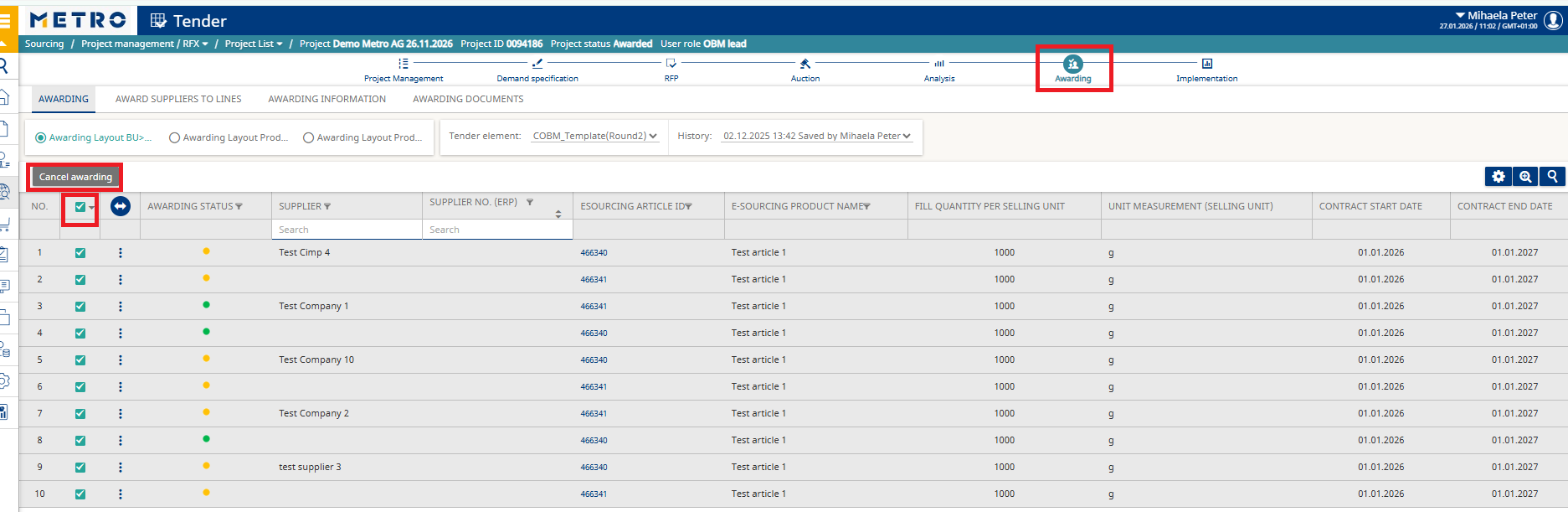Click the Cancel awarding button

tap(75, 177)
